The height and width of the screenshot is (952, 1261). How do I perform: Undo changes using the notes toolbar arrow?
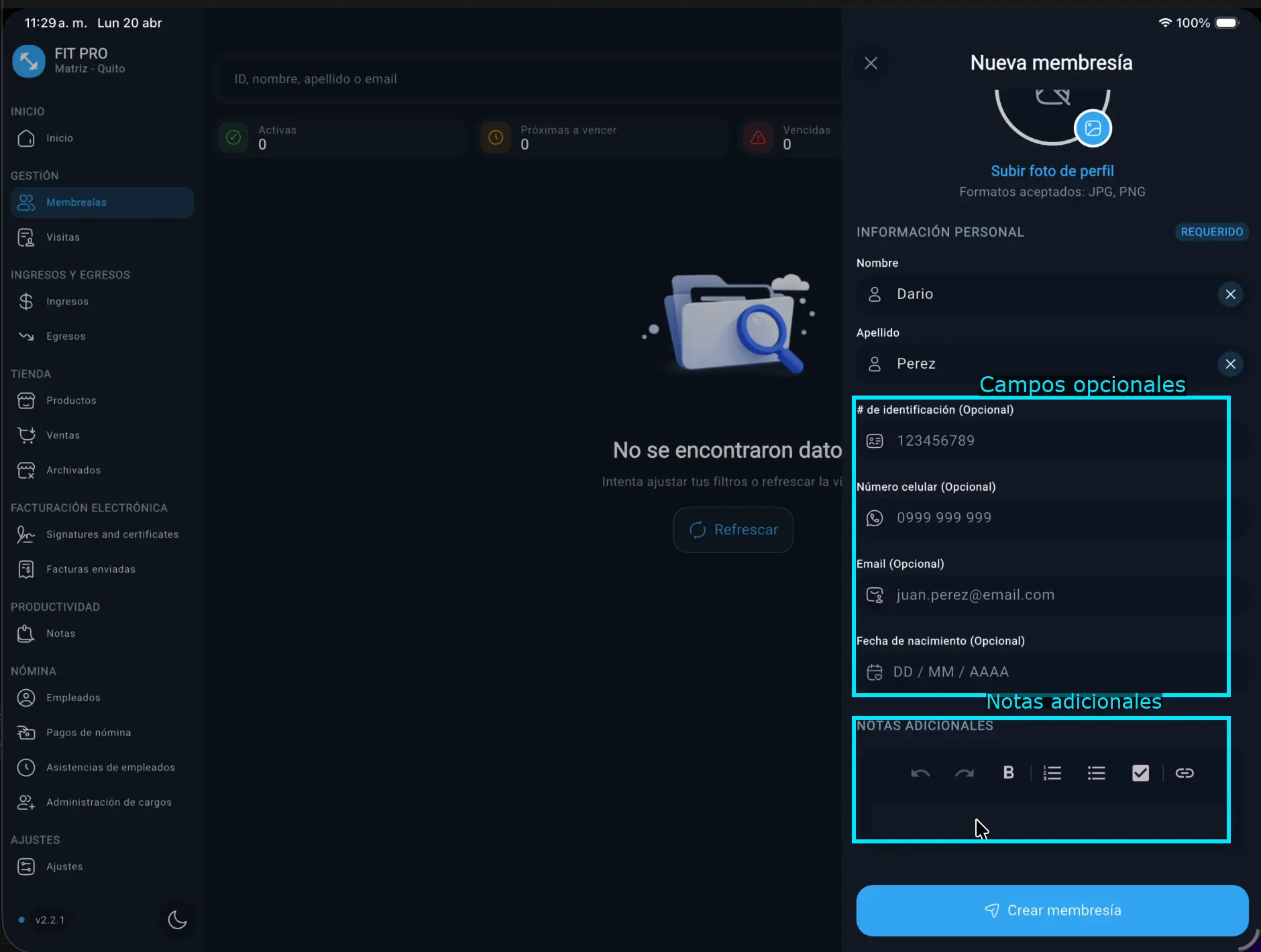[x=920, y=772]
